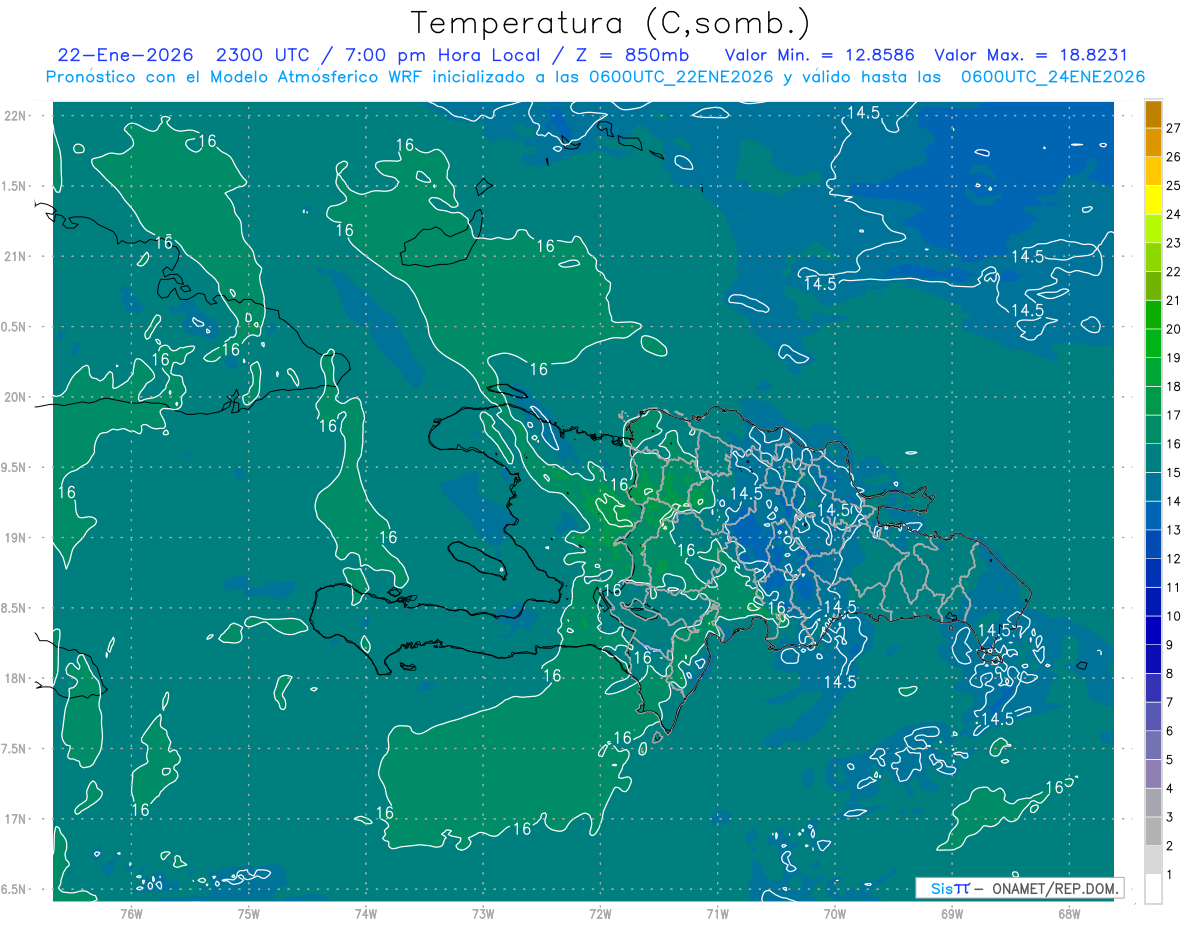Click color scale value '9'
The width and height of the screenshot is (1200, 927).
[x=1170, y=645]
